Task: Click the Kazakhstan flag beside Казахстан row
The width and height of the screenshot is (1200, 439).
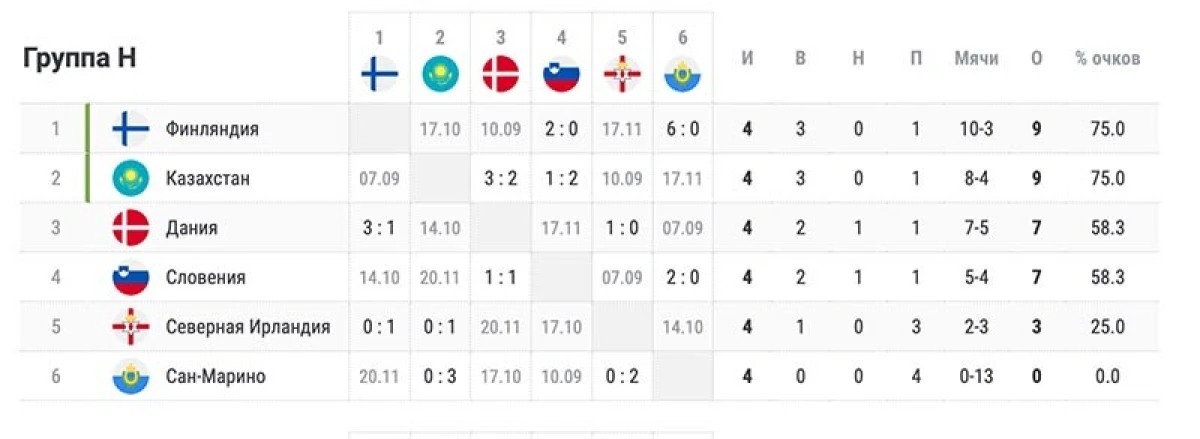Action: [x=131, y=178]
